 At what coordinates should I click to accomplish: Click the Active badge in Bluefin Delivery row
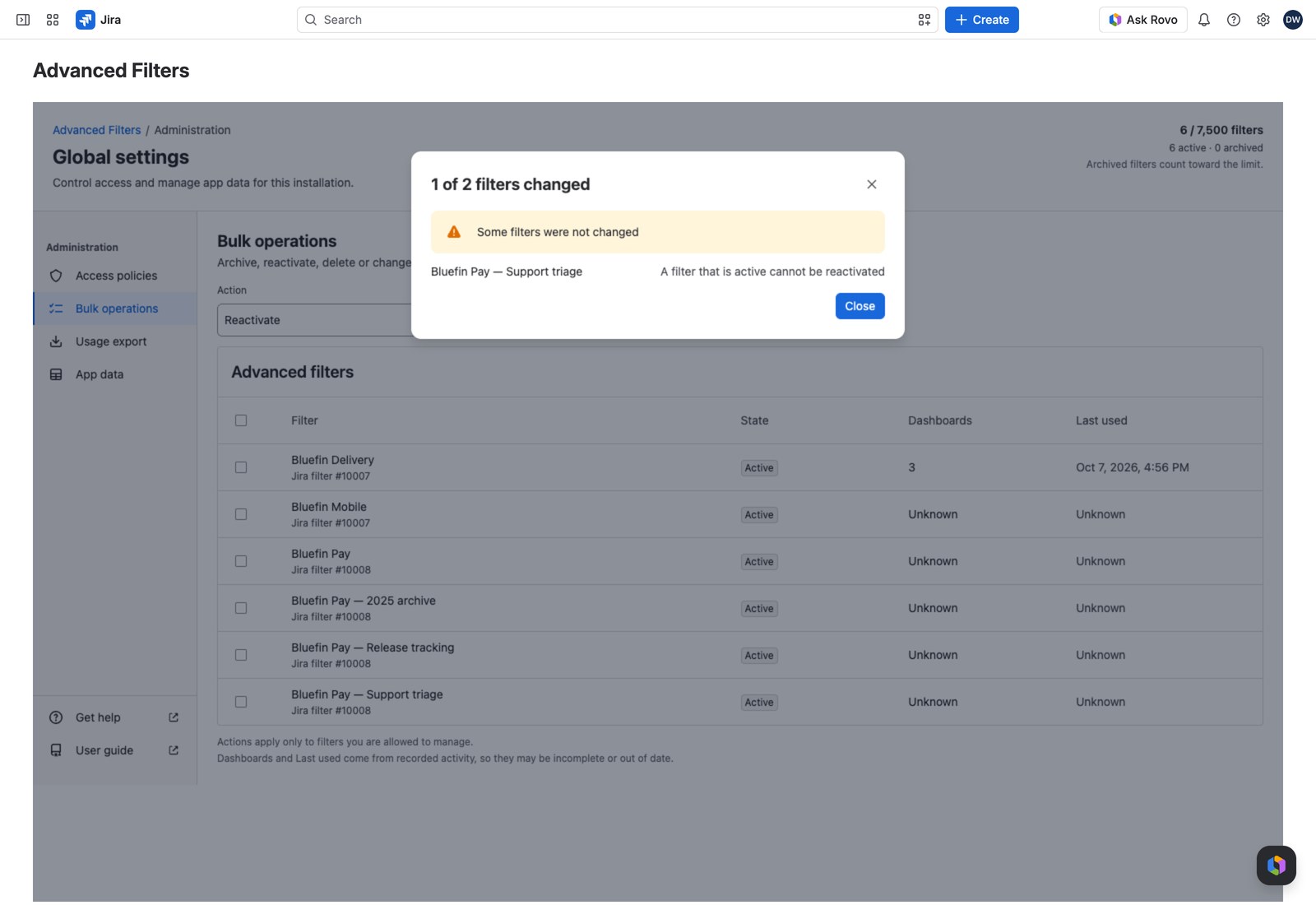[x=759, y=468]
